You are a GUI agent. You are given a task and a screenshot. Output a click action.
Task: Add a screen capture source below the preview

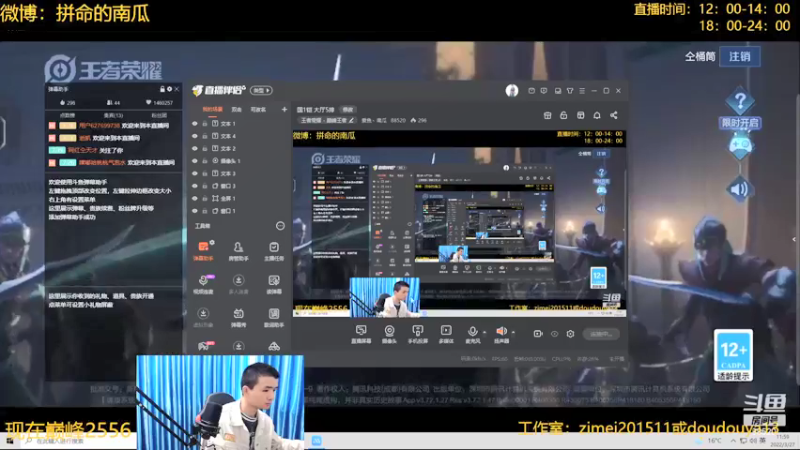coord(361,334)
